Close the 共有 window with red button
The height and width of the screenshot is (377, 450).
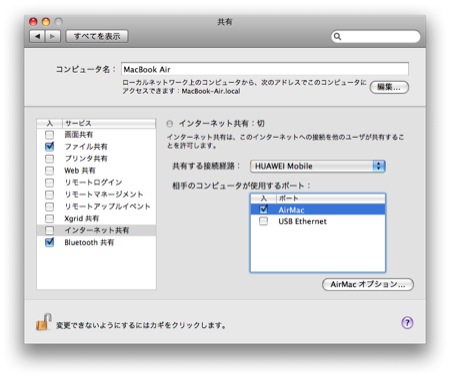(33, 22)
